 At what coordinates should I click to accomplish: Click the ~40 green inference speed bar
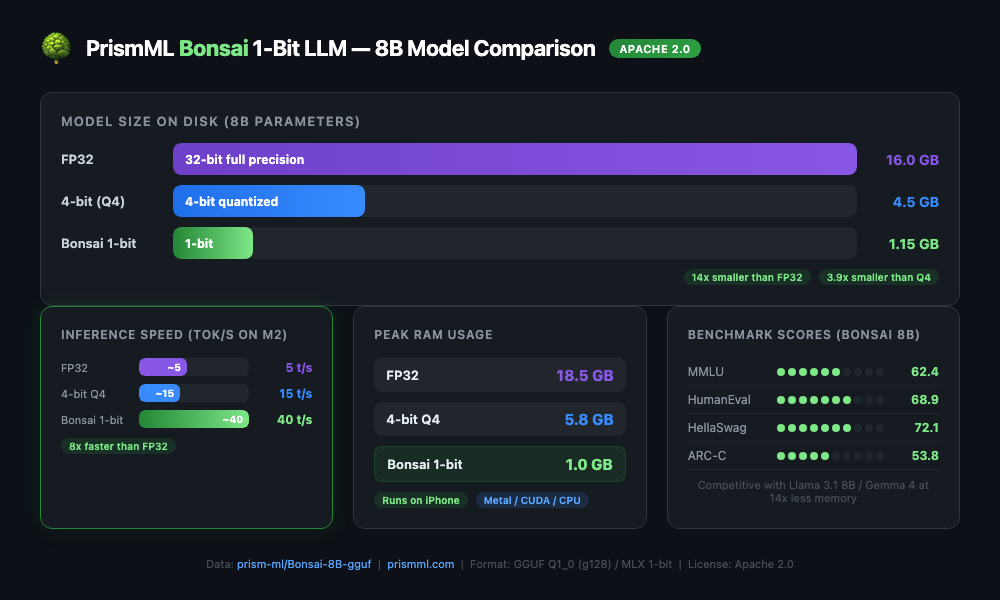coord(194,420)
